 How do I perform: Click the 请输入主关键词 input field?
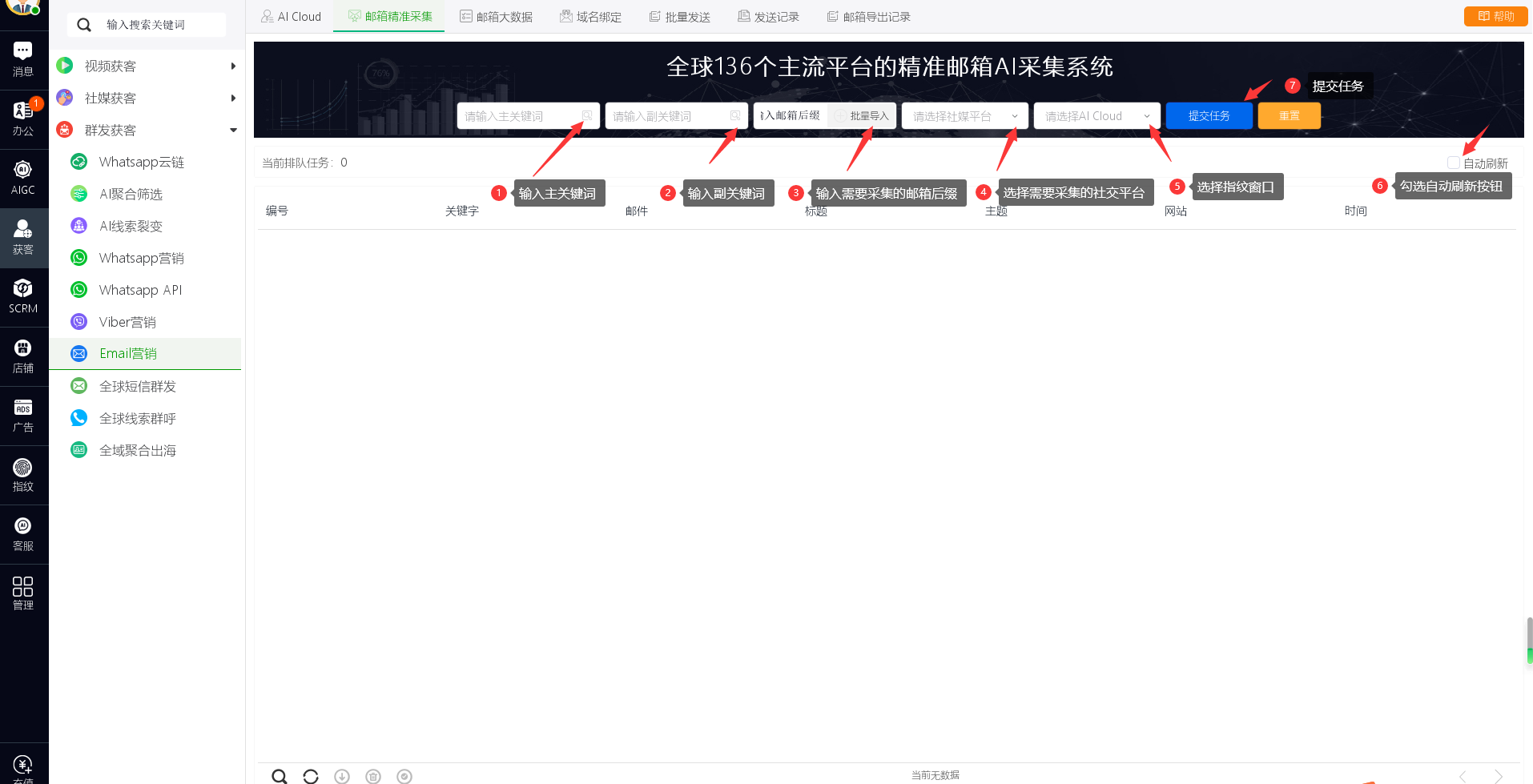coord(528,116)
